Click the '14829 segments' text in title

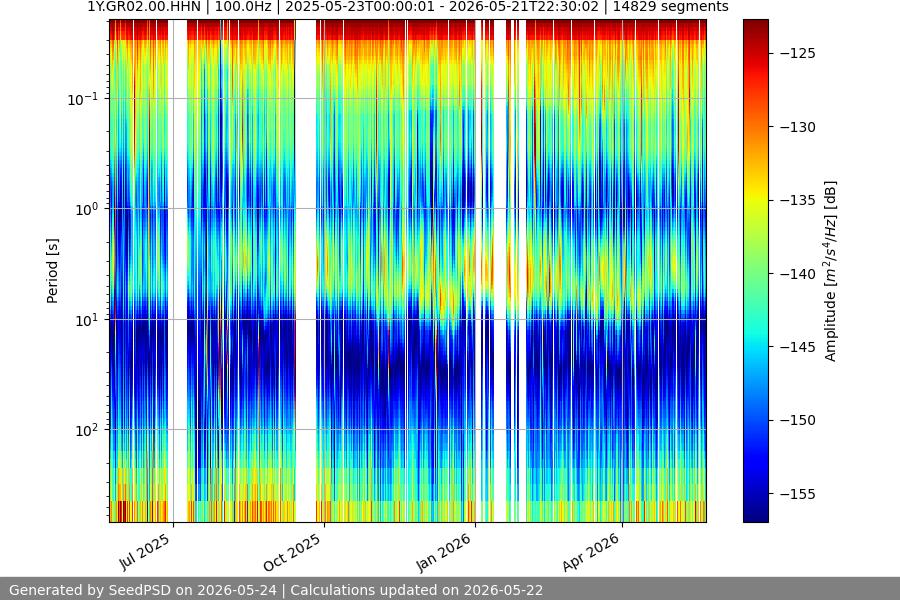point(670,7)
